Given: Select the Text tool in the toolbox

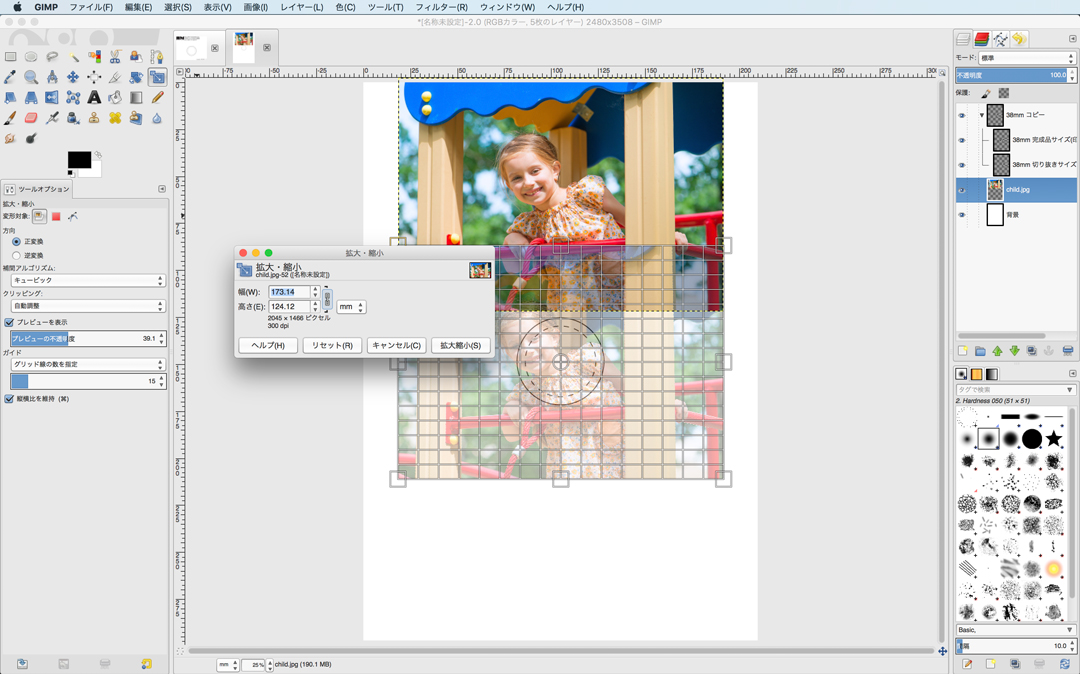Looking at the screenshot, I should click(94, 98).
